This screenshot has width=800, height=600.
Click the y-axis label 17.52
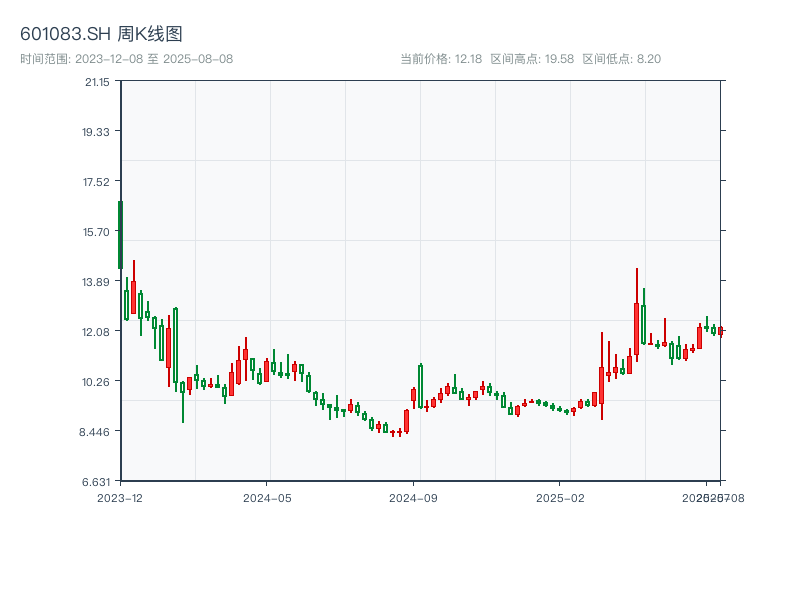click(x=96, y=182)
